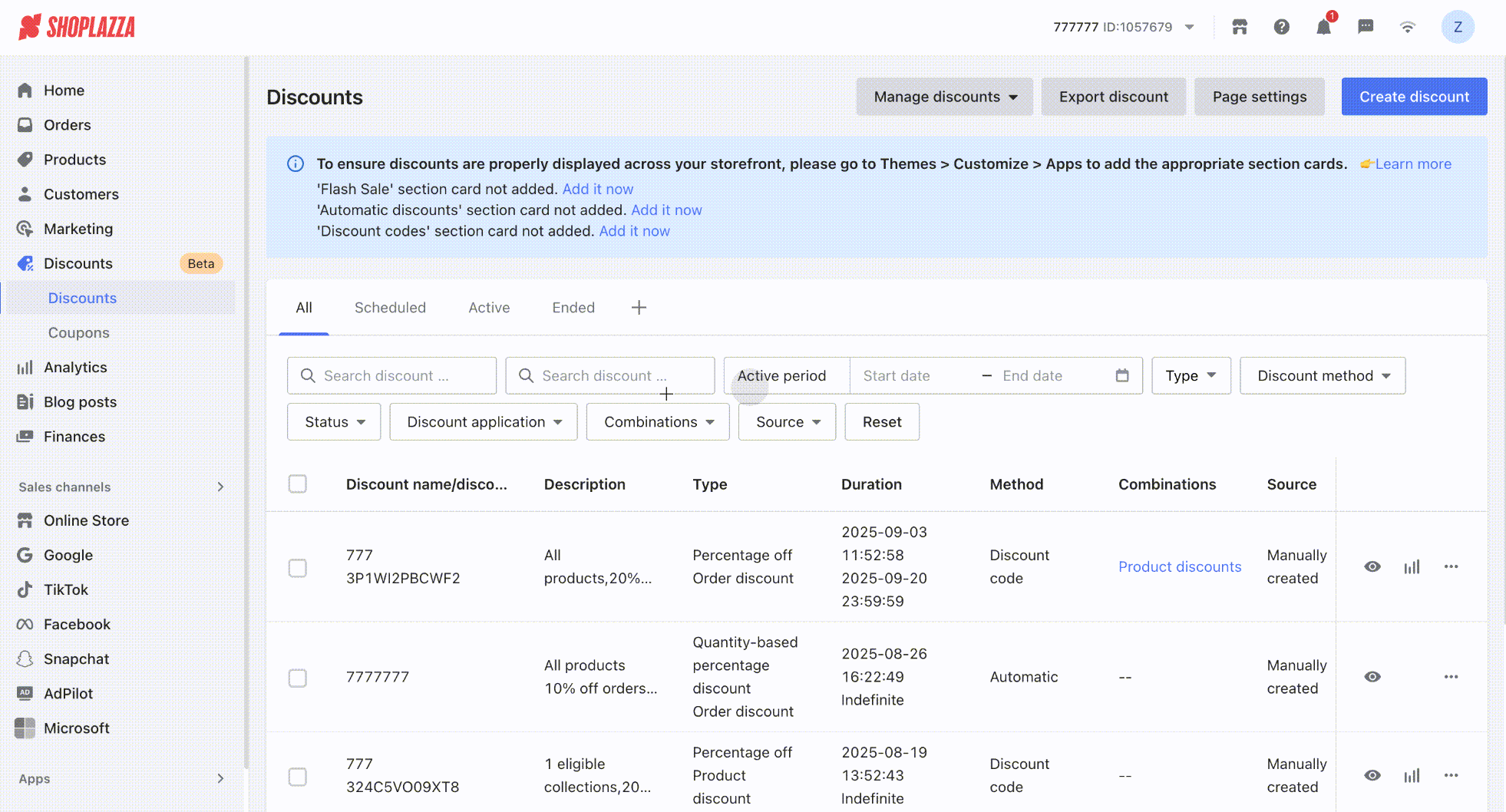Open the Discount method filter dropdown
The width and height of the screenshot is (1506, 812).
tap(1323, 376)
